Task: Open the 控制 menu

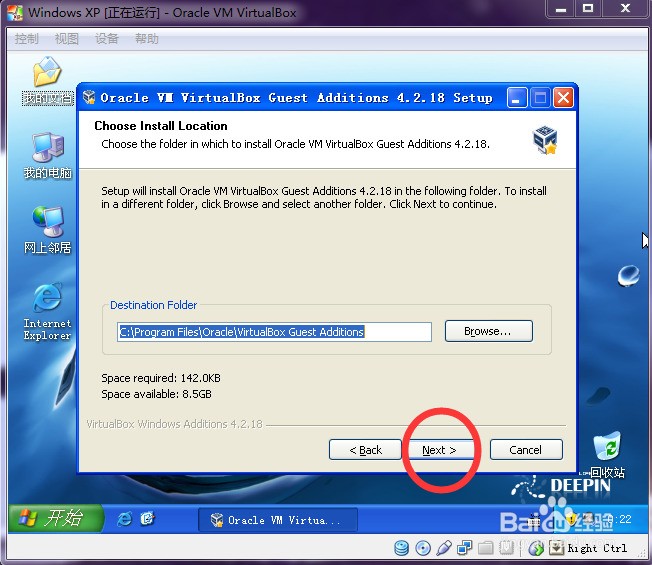Action: [27, 39]
